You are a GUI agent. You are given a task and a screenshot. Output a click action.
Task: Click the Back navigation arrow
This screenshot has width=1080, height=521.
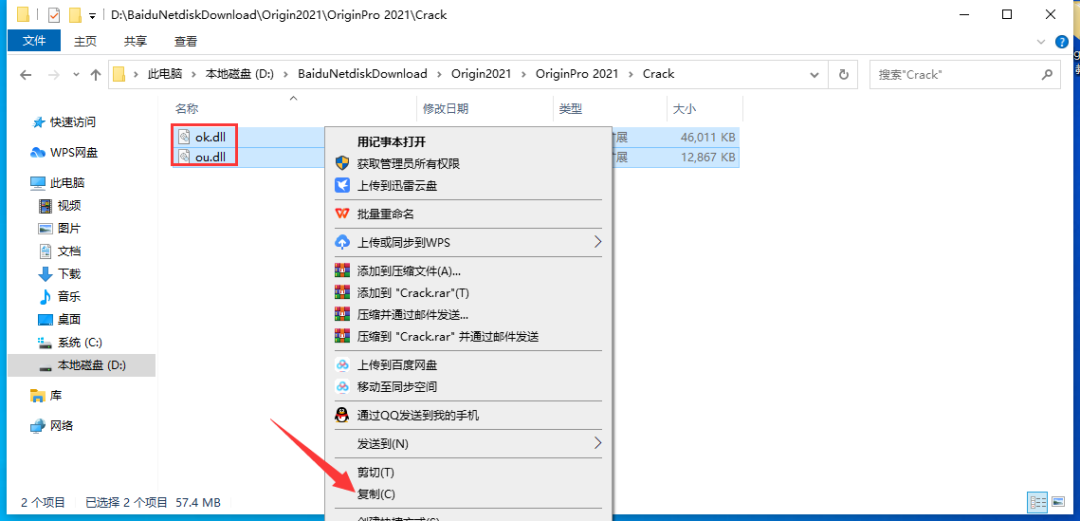(26, 74)
